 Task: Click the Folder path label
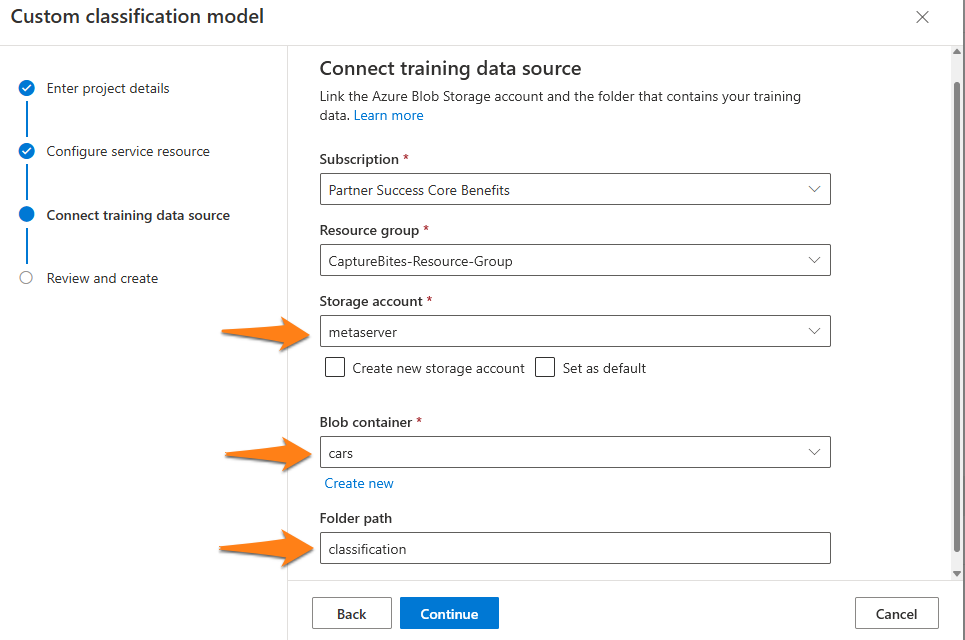(x=356, y=518)
